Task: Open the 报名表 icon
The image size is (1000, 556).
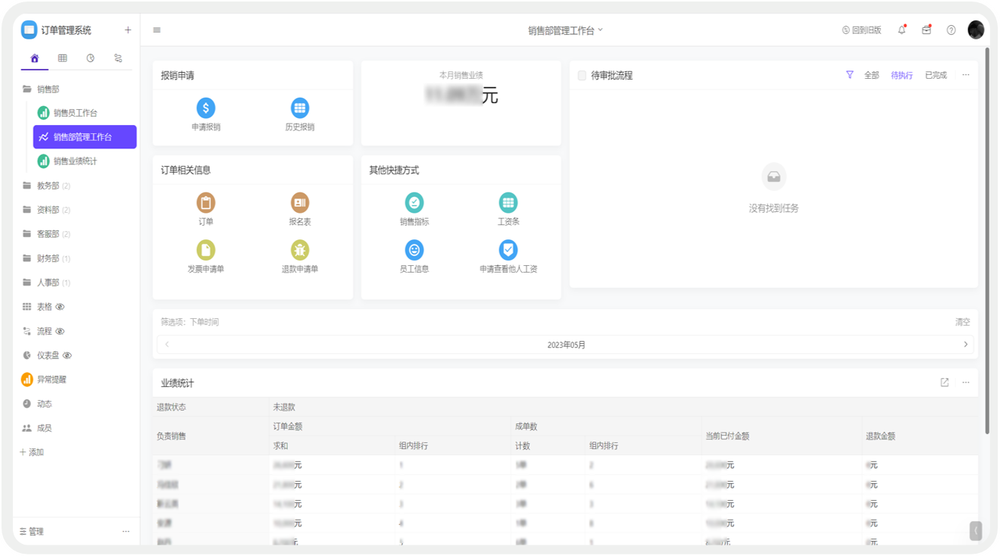Action: tap(299, 203)
